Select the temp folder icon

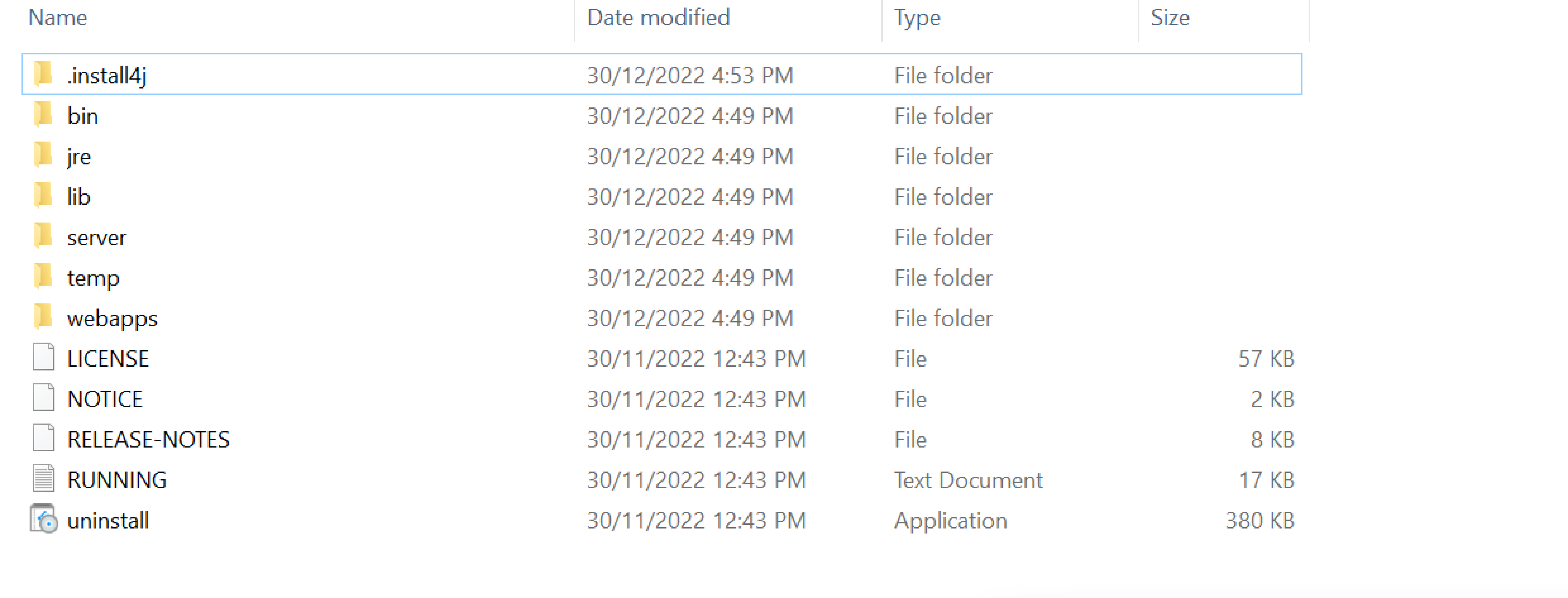point(43,277)
